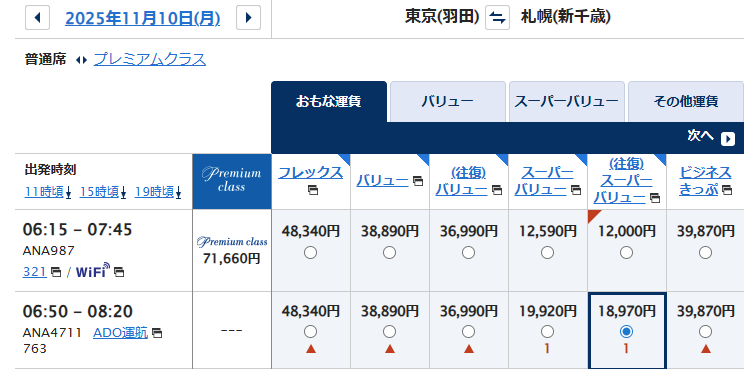
Task: Go to next date with right arrow
Action: pos(248,18)
